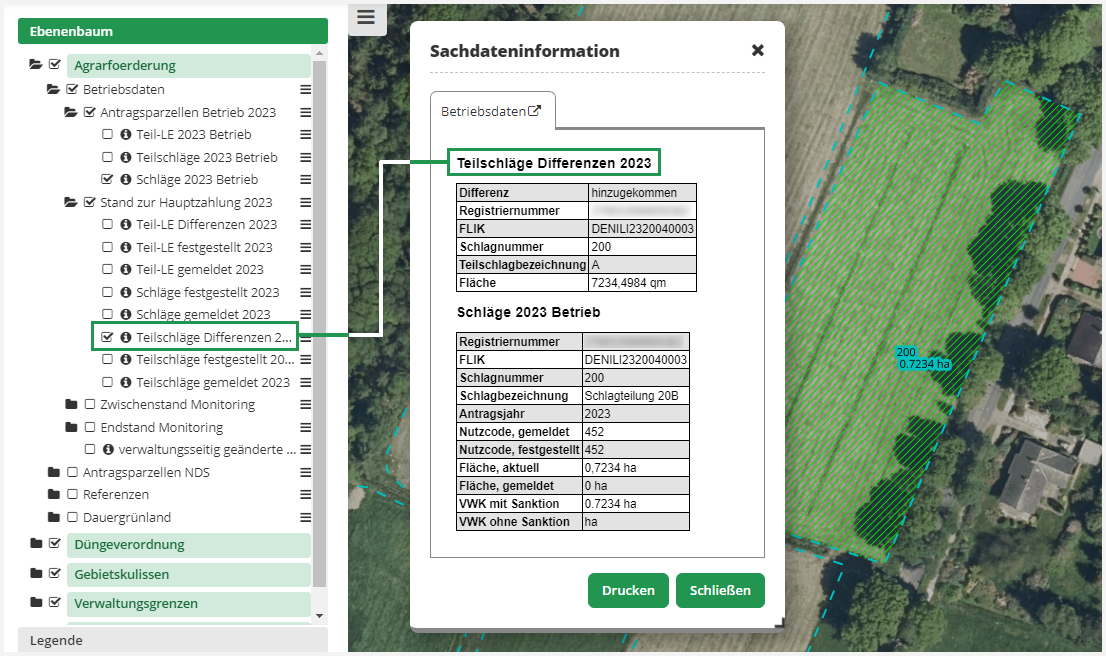Click info icon beside Teilschläge Differenzen layer
This screenshot has width=1106, height=656.
pos(126,337)
